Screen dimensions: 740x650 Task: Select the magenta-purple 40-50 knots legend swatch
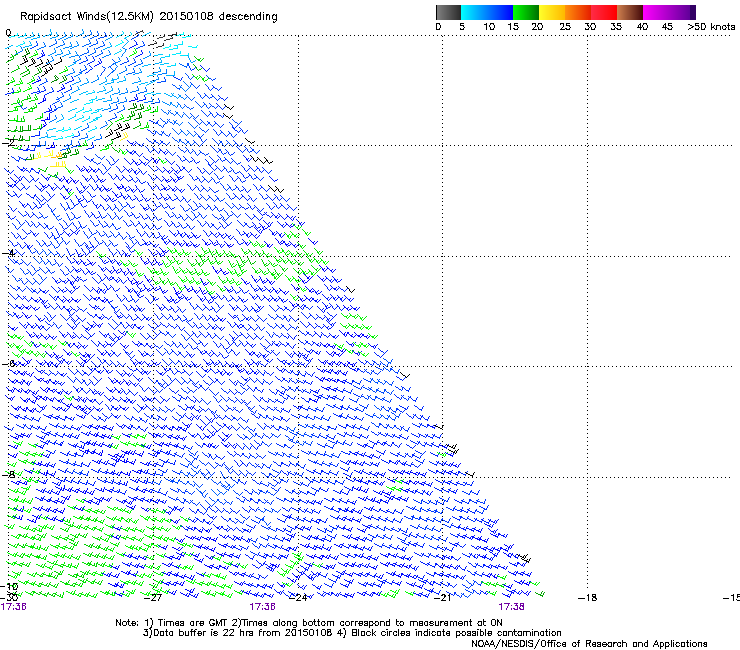(669, 12)
